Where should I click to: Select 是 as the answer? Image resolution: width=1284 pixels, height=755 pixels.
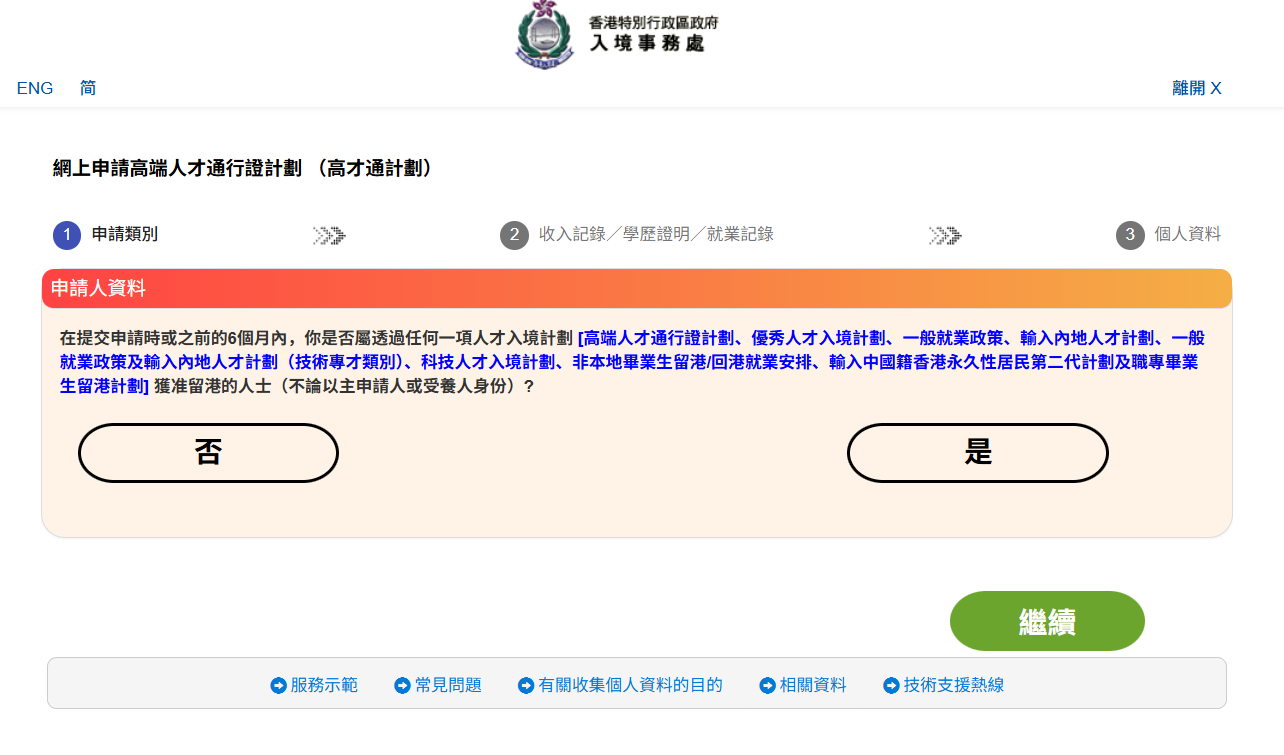pos(977,453)
